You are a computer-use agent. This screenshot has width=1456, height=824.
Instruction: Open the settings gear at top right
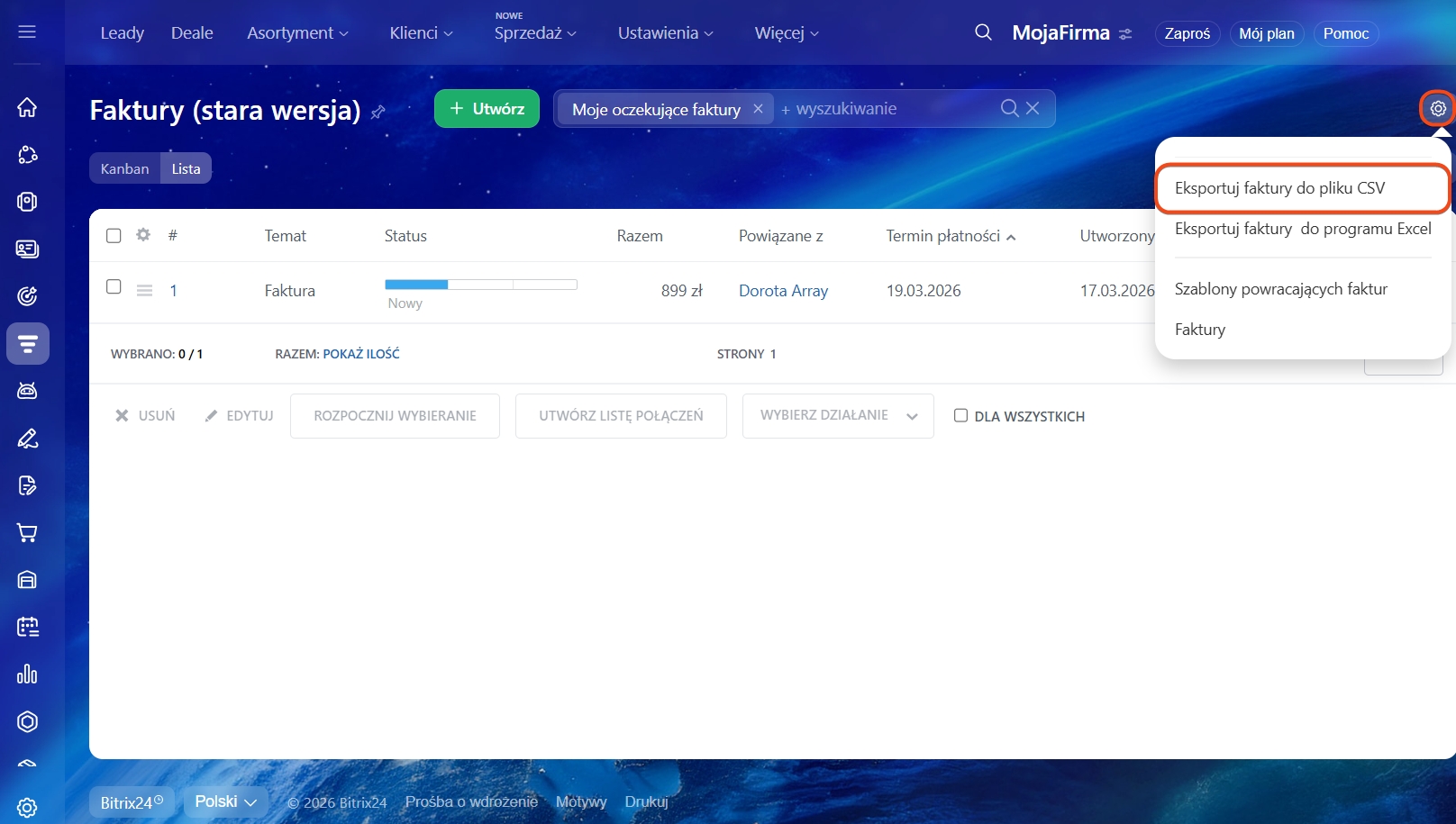pyautogui.click(x=1438, y=108)
